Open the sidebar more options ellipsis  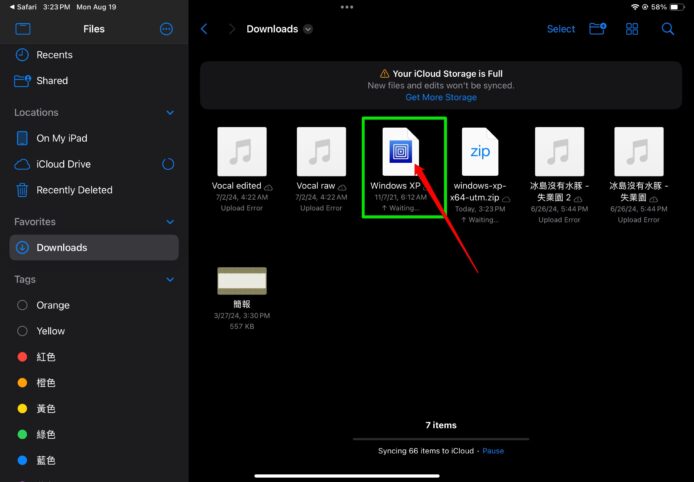[166, 29]
